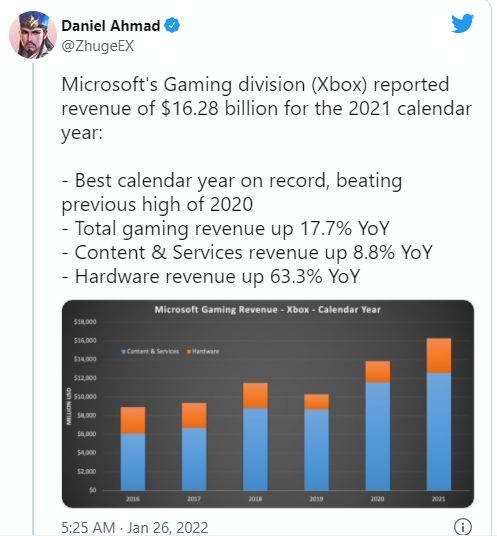Click the Twitter bird logo
Viewport: 497px width, 536px height.
tap(462, 23)
